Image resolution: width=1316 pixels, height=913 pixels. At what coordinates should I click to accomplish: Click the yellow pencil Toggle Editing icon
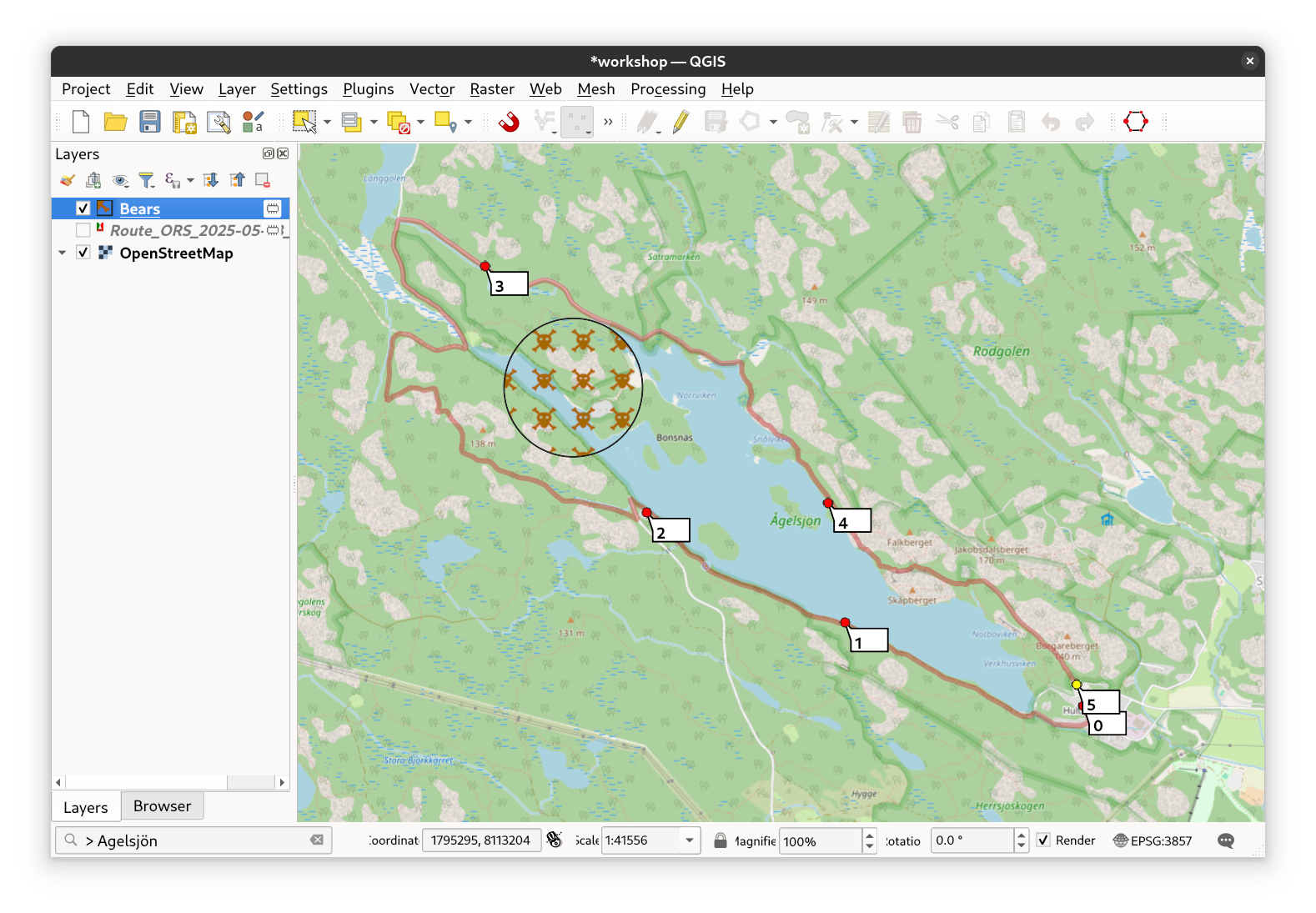tap(681, 122)
